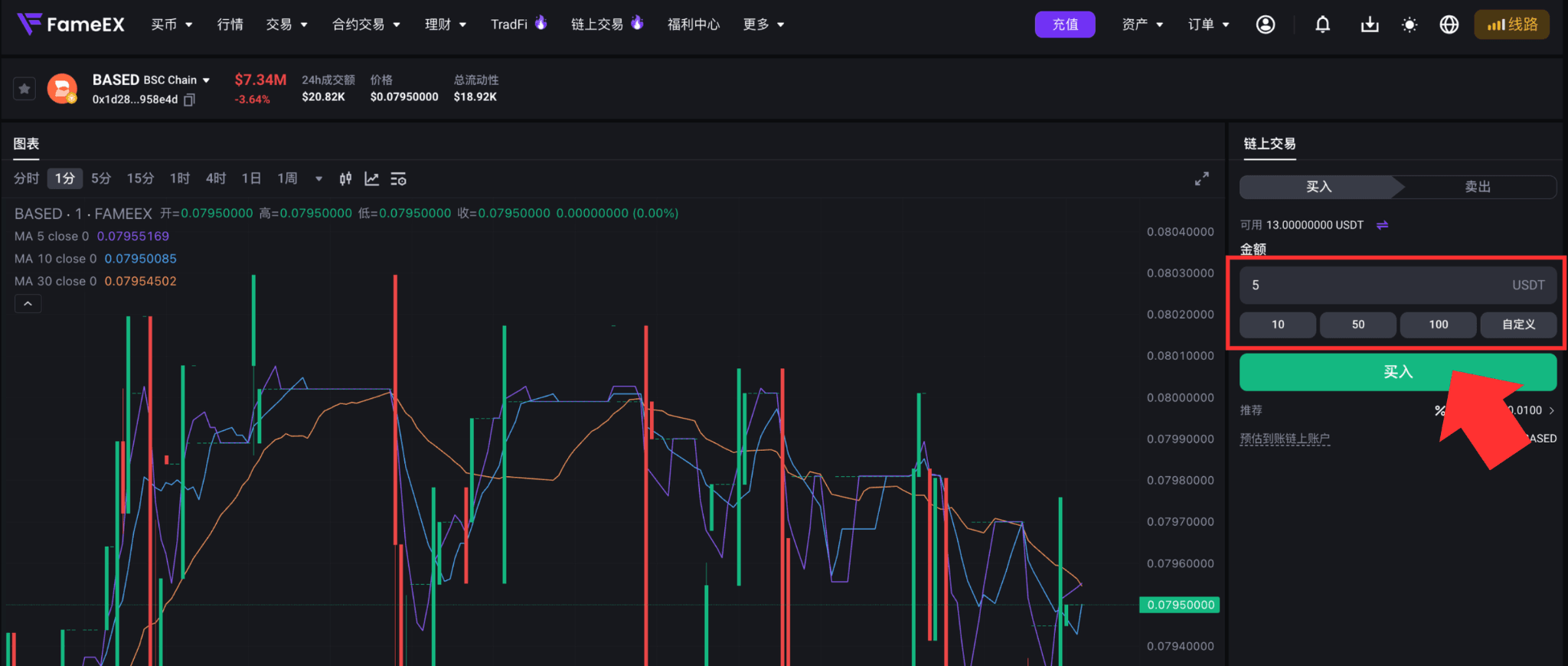This screenshot has height=666, width=1568.
Task: Click the flame icon next to TradFi
Action: (x=541, y=23)
